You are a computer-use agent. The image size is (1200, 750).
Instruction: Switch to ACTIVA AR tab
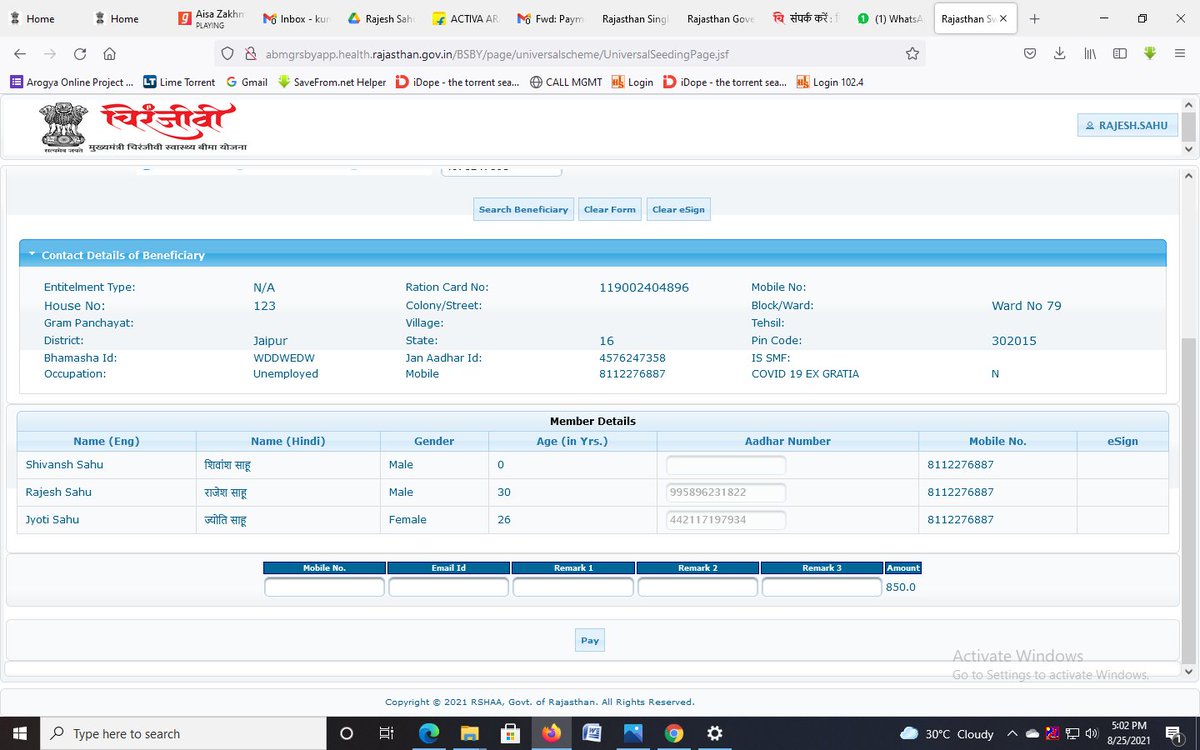click(465, 18)
